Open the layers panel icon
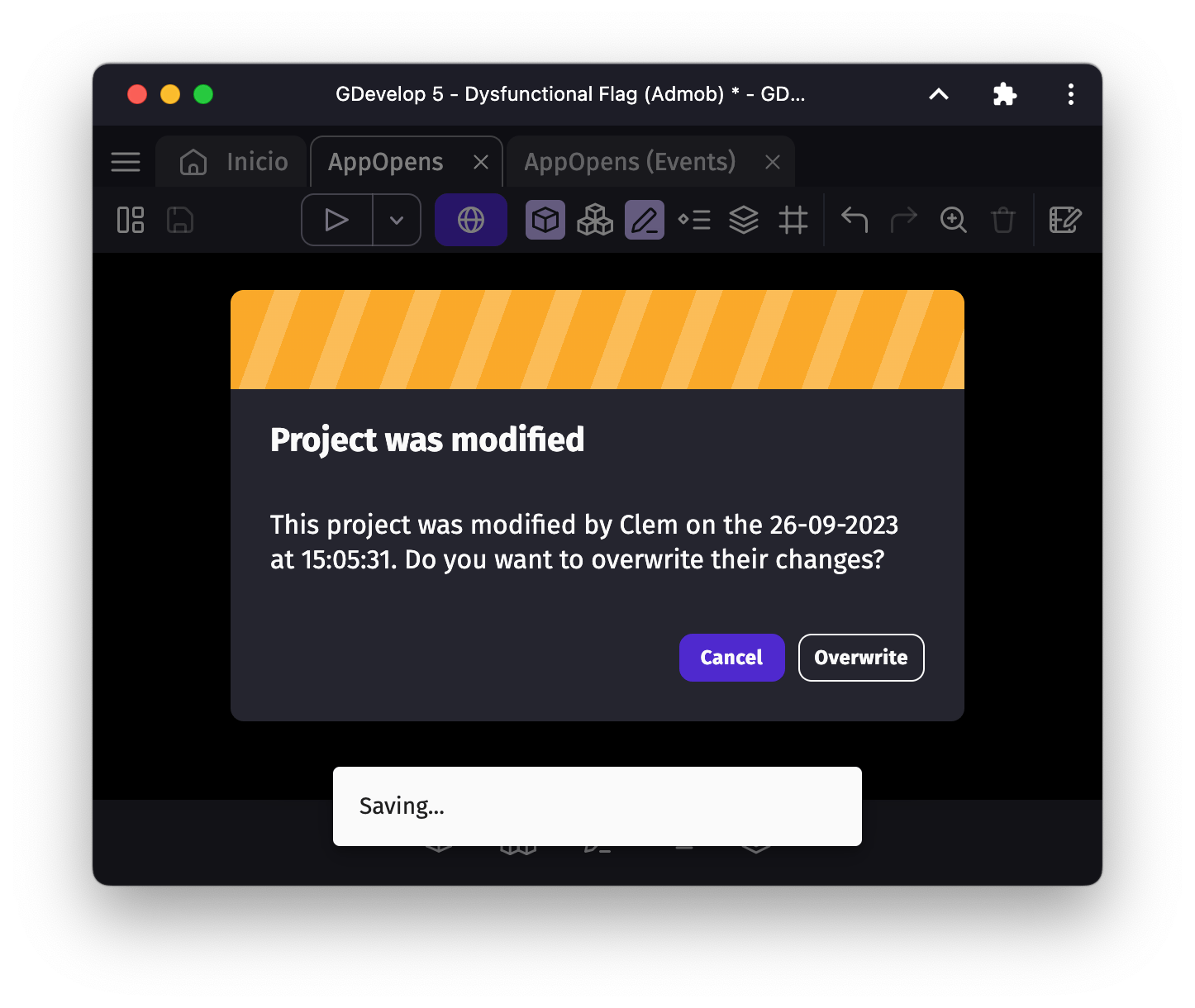The width and height of the screenshot is (1195, 1008). click(x=744, y=221)
